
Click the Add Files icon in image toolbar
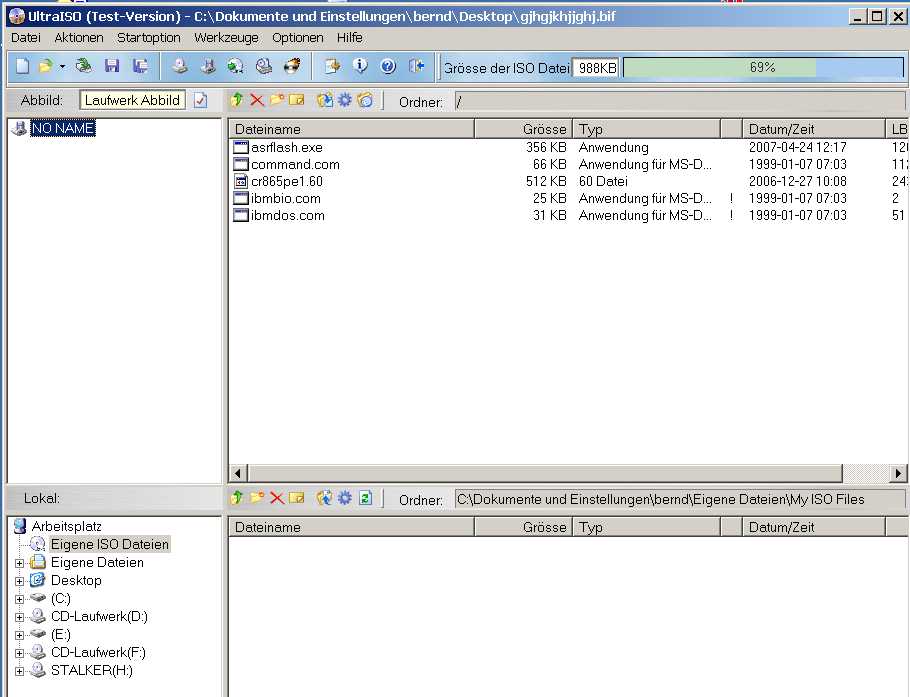(x=325, y=100)
